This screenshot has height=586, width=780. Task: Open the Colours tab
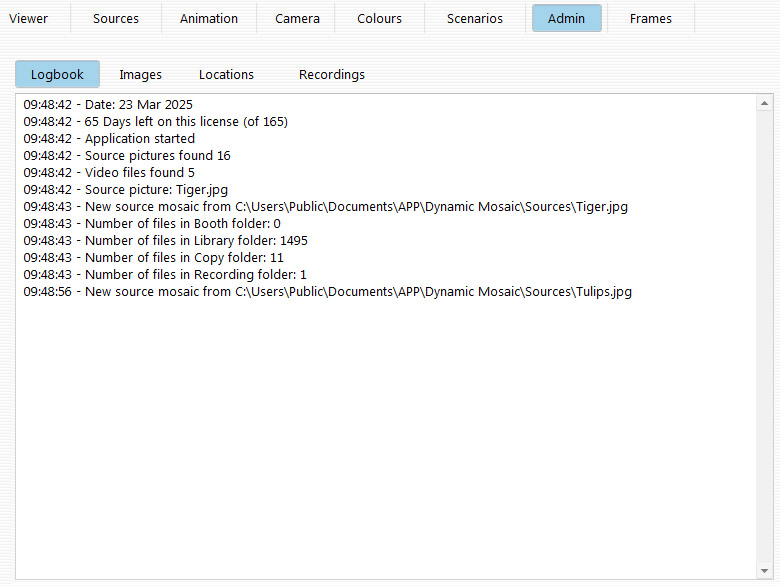coord(379,18)
